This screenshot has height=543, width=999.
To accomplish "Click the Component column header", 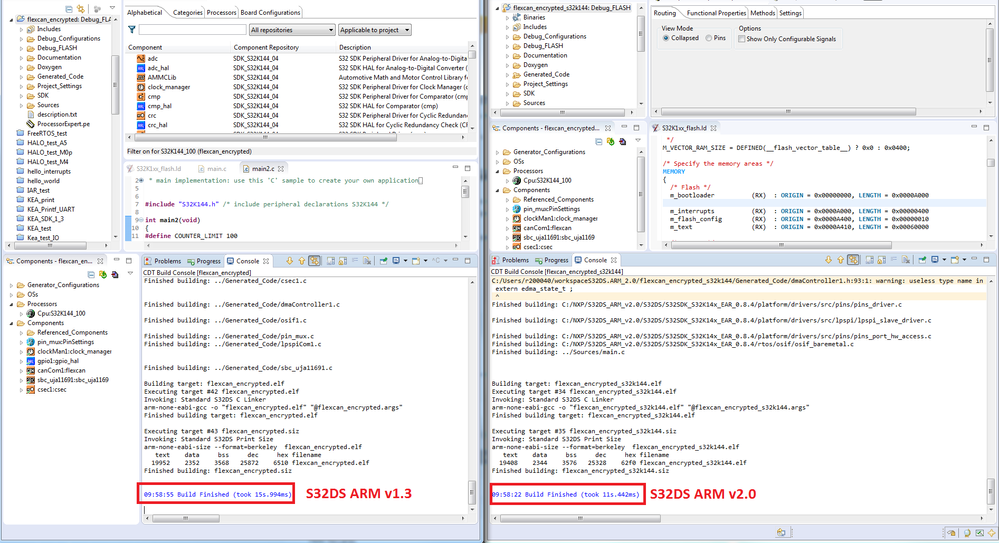I will (145, 47).
